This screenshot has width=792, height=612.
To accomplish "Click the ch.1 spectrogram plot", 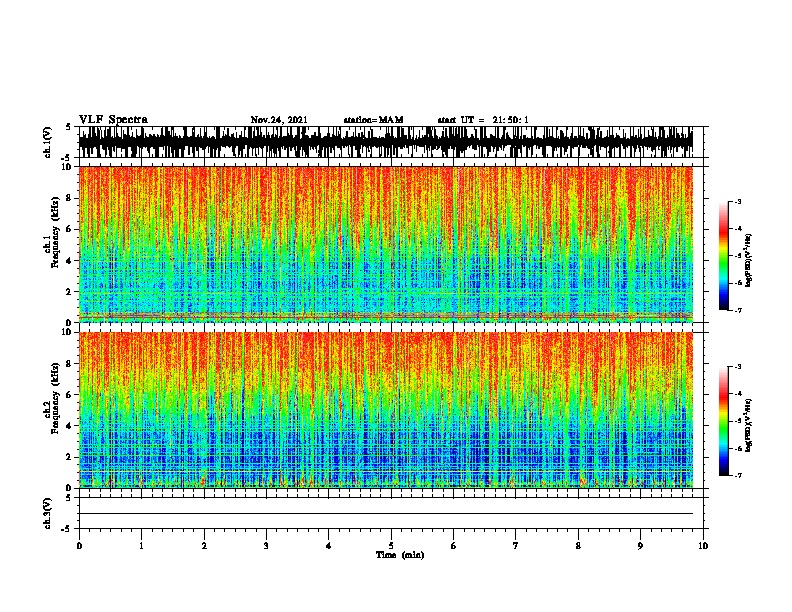I will click(386, 244).
